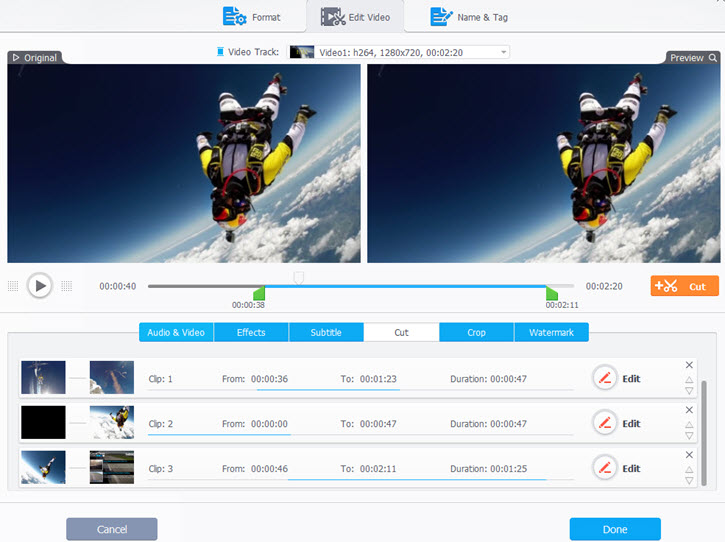Screen dimensions: 725x542
Task: Click the Edit Video film-scissors icon
Action: click(333, 17)
